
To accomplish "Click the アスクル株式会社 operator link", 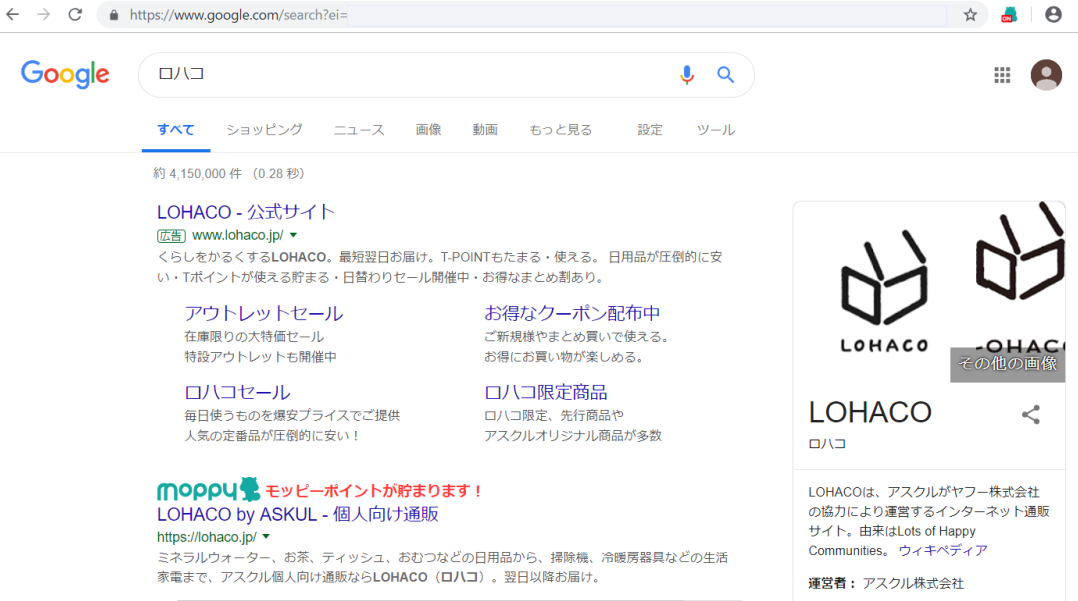I will tap(913, 583).
